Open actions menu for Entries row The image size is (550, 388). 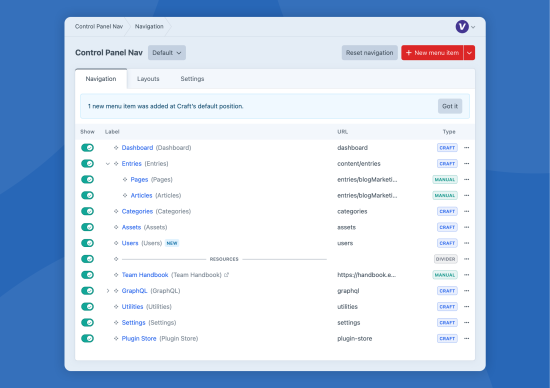tap(467, 163)
